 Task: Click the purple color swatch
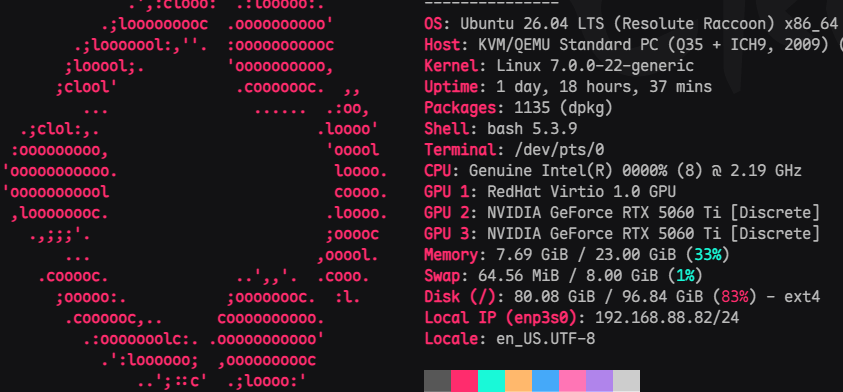coord(599,381)
